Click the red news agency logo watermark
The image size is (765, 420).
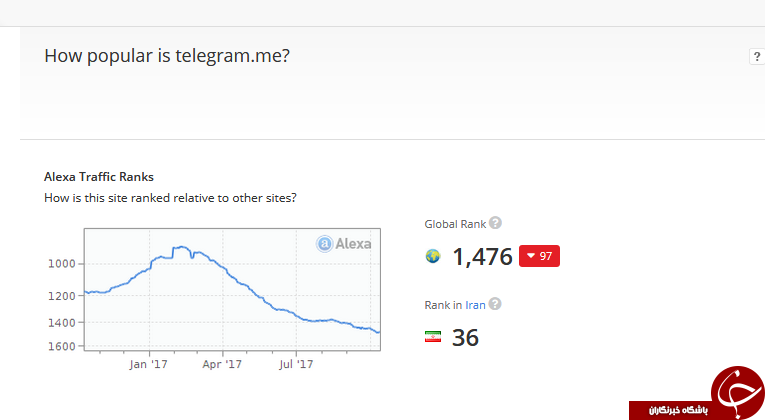pyautogui.click(x=737, y=391)
